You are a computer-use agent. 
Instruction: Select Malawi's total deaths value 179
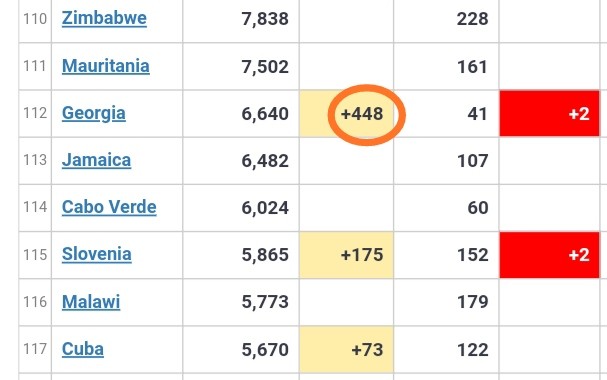click(473, 302)
